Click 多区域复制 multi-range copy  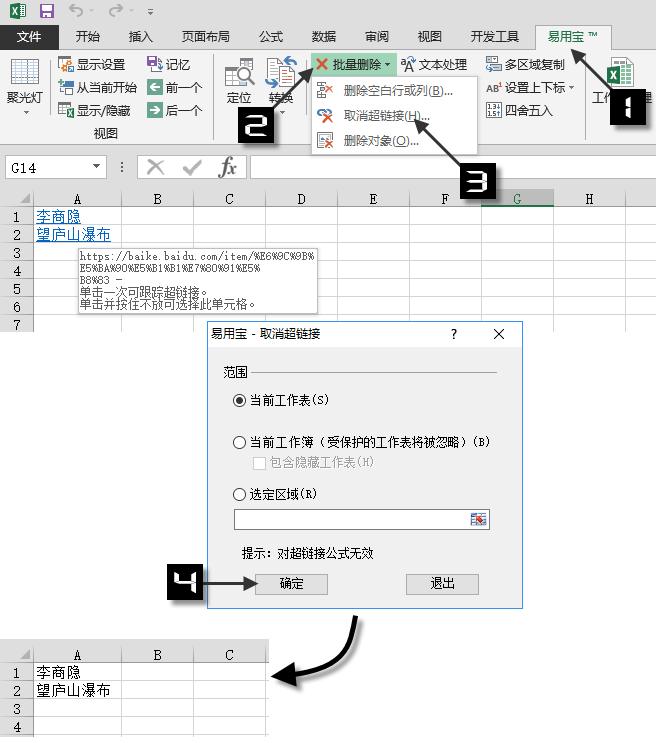(525, 64)
